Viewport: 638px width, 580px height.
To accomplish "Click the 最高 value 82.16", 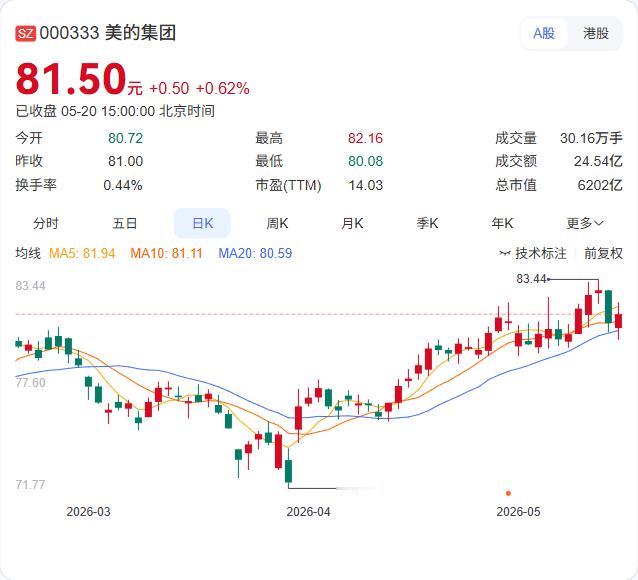I will tap(365, 138).
